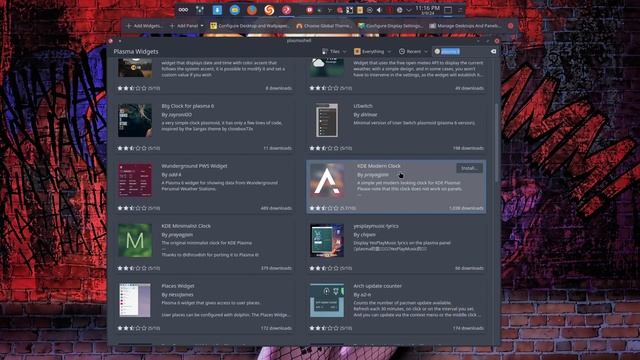Click the author name under KDE Modern Clock
Image resolution: width=640 pixels, height=360 pixels.
point(376,175)
